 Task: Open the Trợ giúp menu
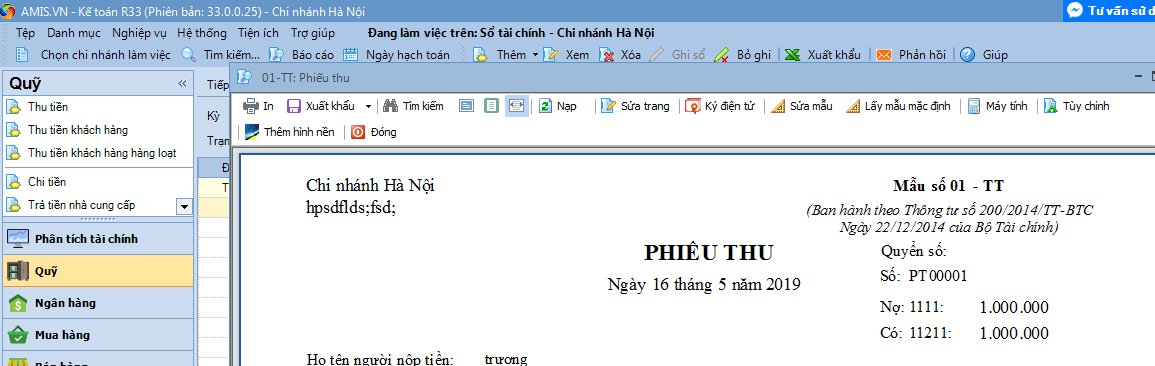point(312,33)
